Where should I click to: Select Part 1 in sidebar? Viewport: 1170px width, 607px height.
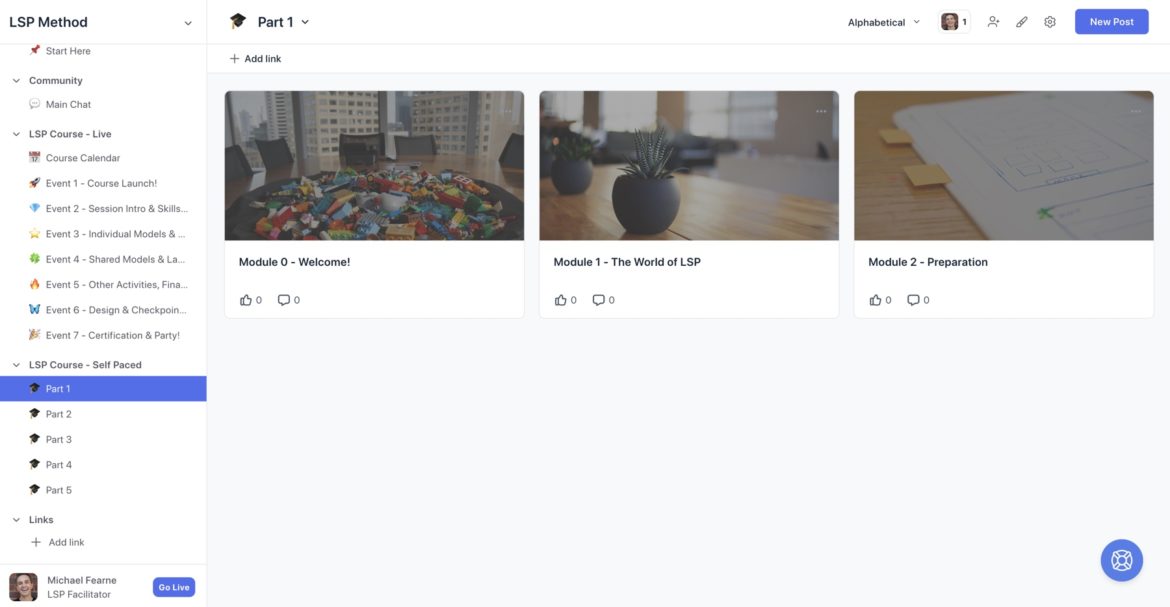click(x=103, y=388)
